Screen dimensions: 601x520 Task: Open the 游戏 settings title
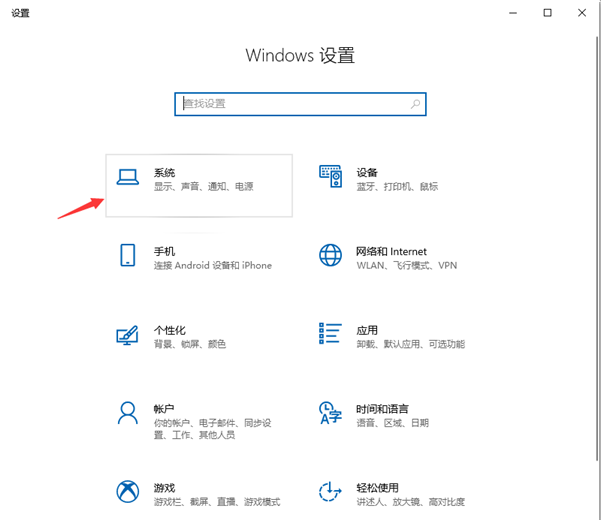pyautogui.click(x=164, y=488)
